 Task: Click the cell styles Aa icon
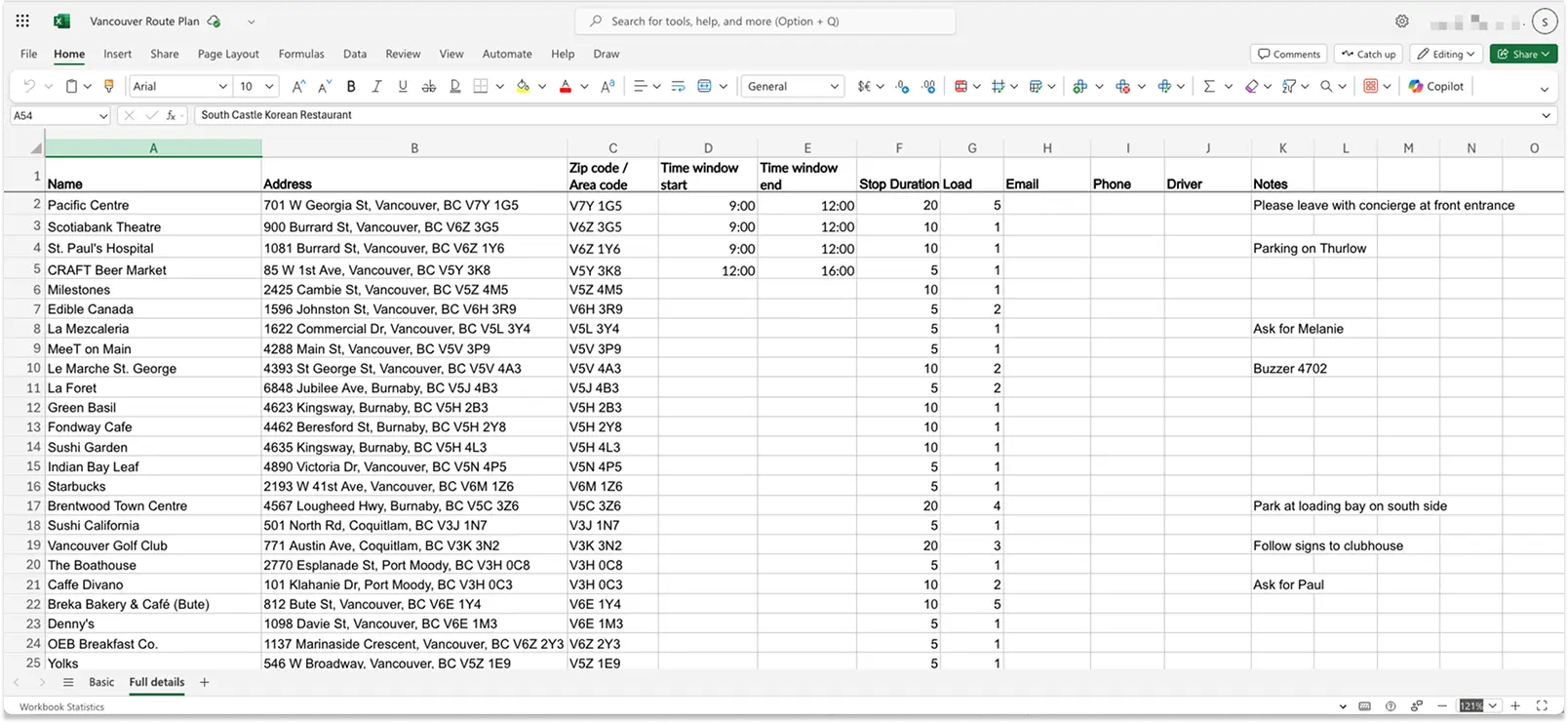[x=608, y=86]
